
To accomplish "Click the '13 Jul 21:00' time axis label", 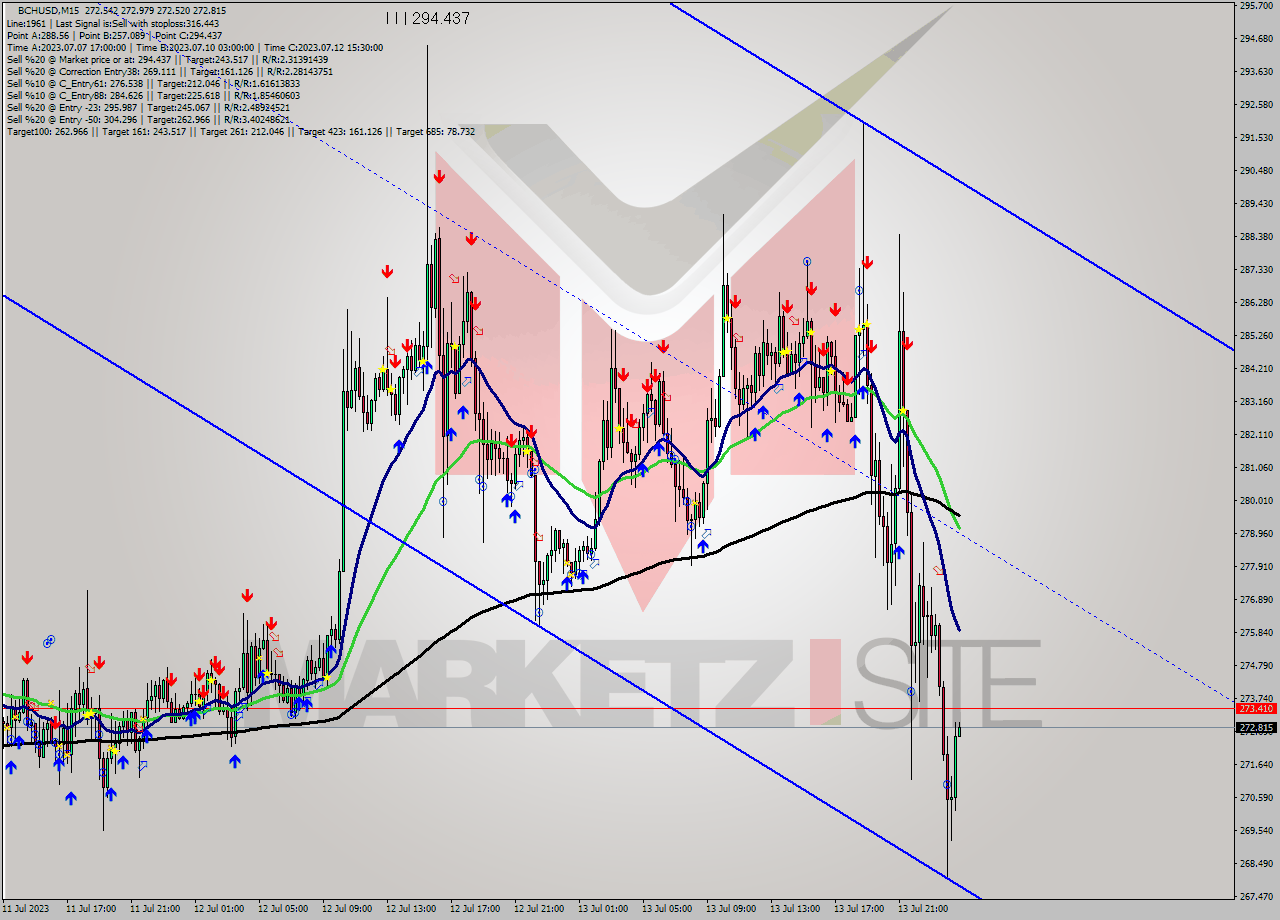I will pos(923,910).
